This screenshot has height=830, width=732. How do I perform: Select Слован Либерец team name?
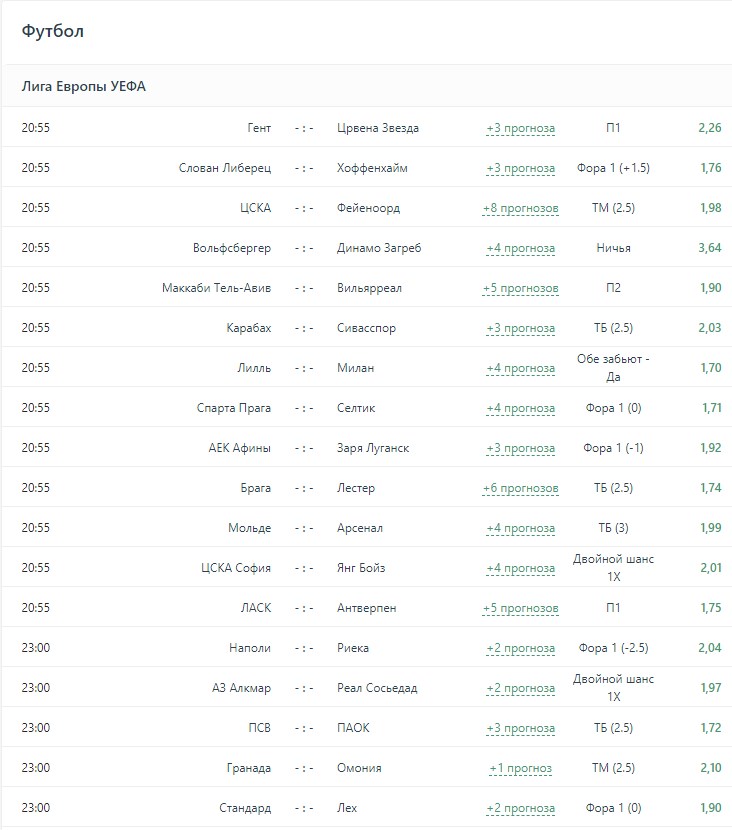pos(225,168)
